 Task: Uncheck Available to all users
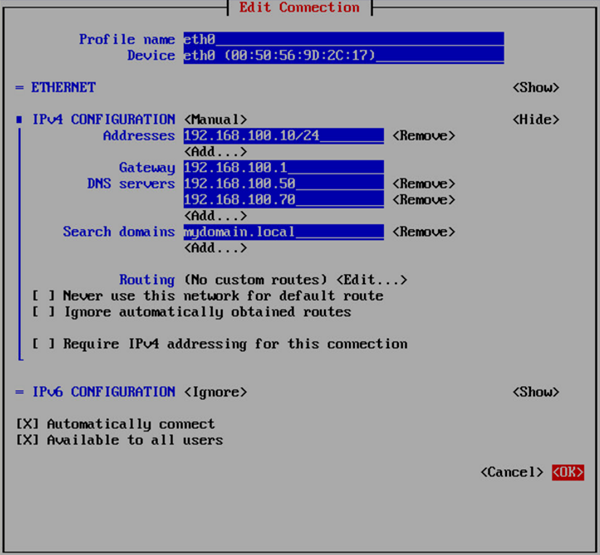point(119,440)
